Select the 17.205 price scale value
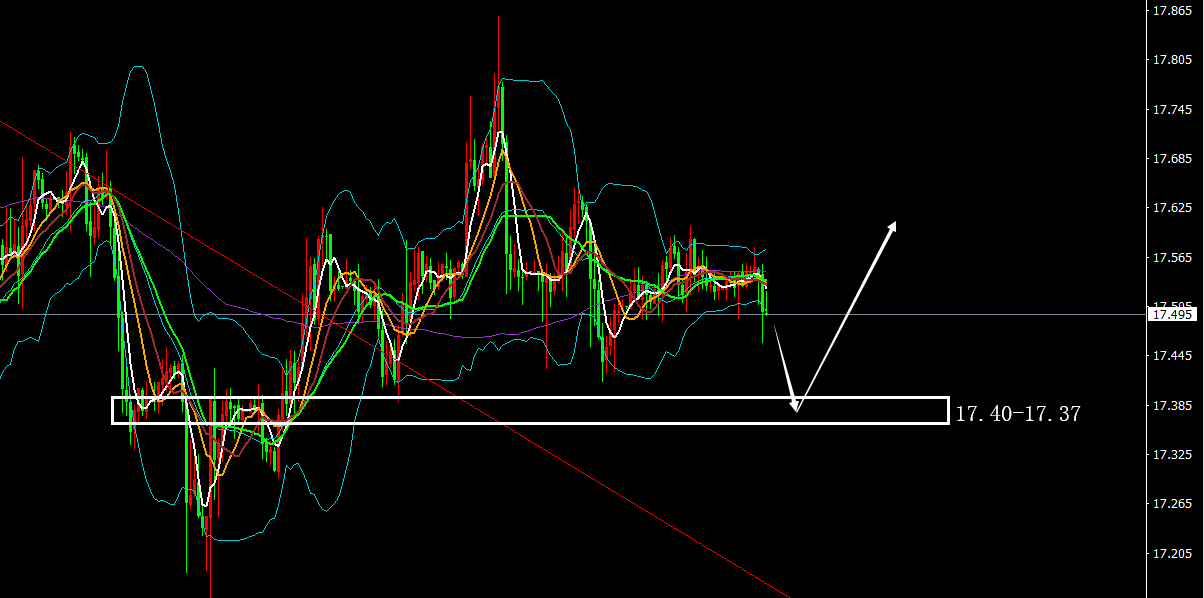This screenshot has width=1204, height=598. click(1171, 554)
